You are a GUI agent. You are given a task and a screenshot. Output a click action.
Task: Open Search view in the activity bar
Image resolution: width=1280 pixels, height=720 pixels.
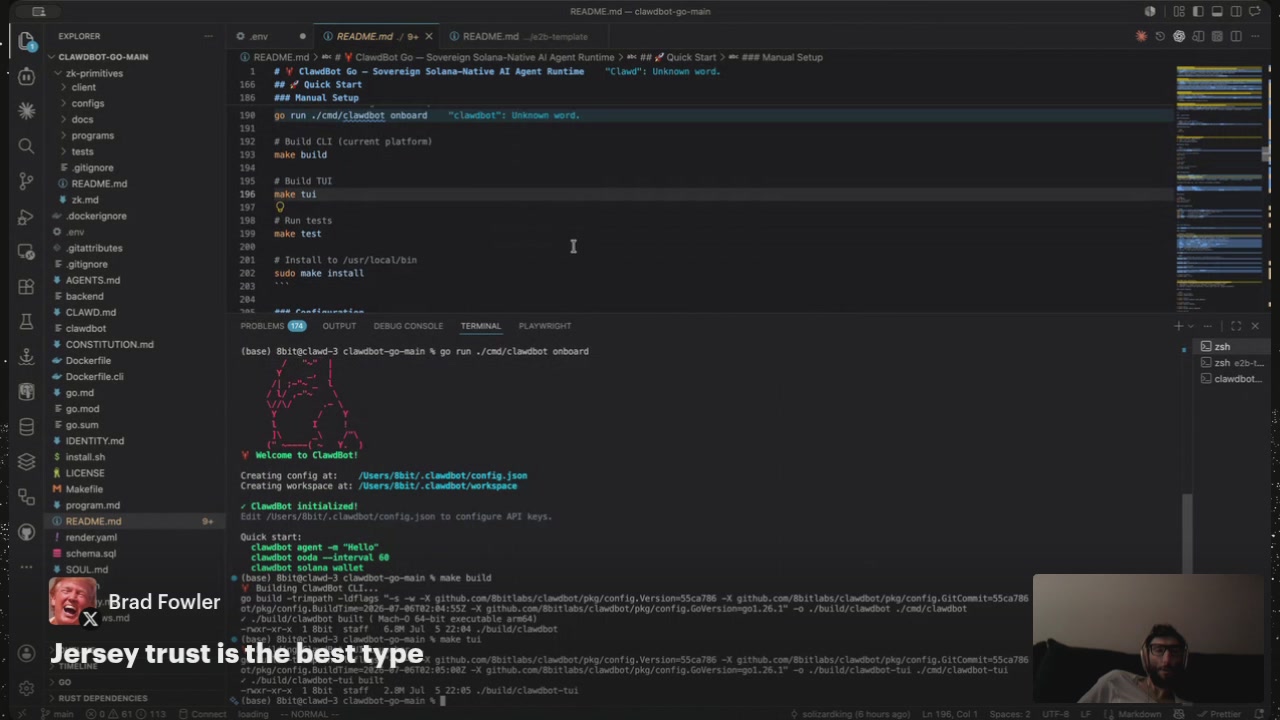point(27,146)
